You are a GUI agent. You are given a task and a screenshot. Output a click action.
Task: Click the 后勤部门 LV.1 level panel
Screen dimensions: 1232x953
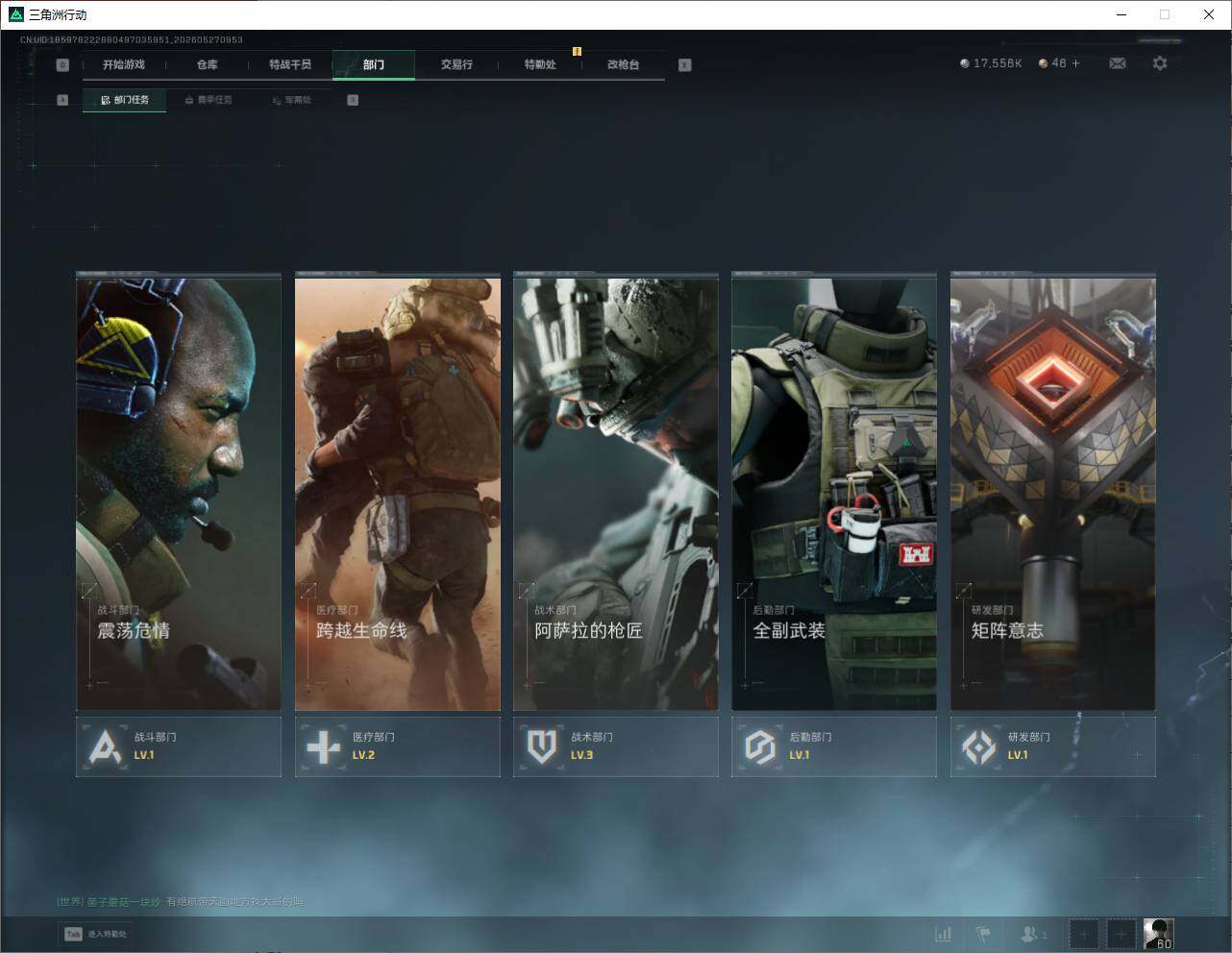click(x=834, y=746)
